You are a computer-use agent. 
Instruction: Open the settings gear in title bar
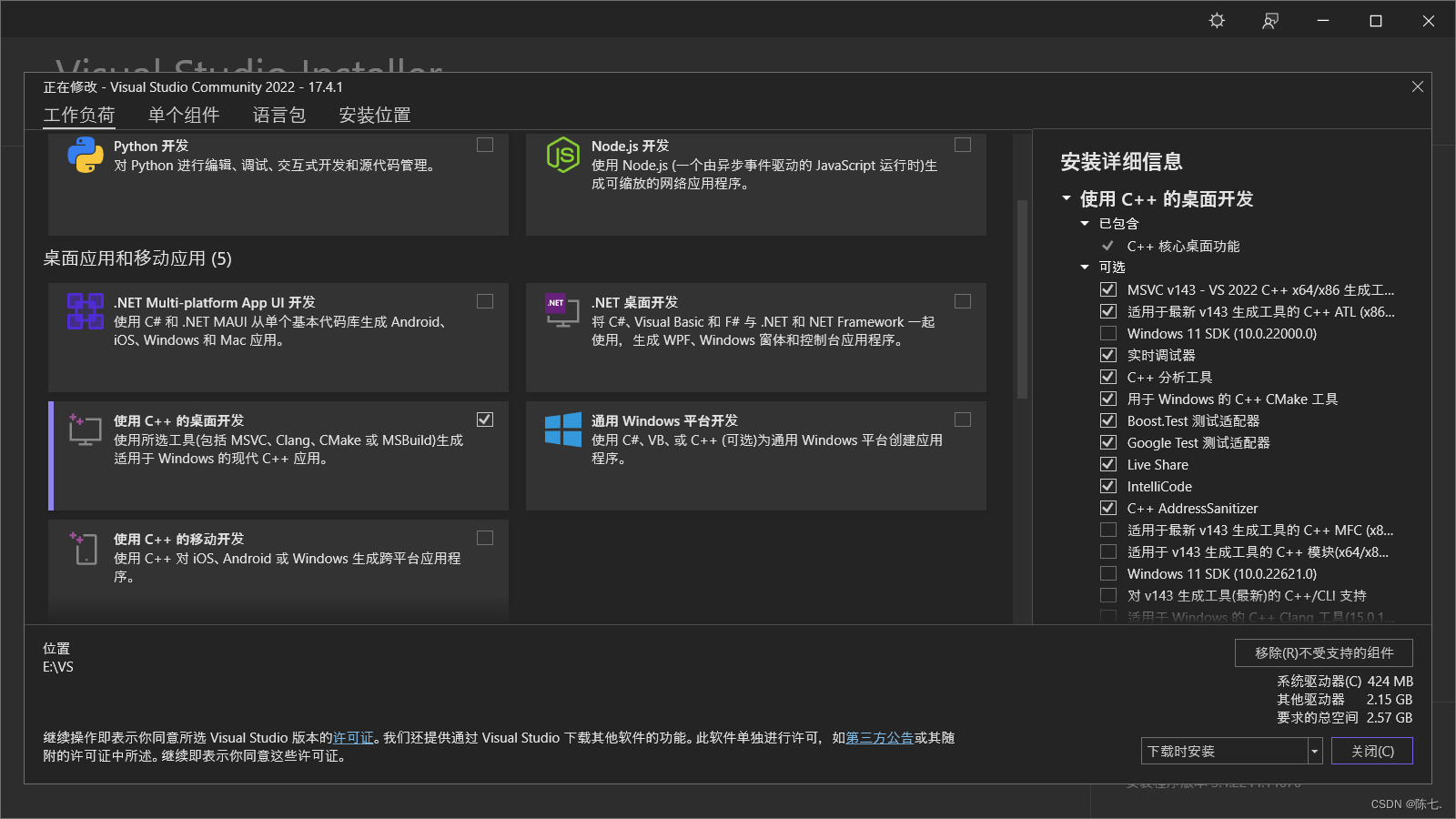(x=1217, y=21)
